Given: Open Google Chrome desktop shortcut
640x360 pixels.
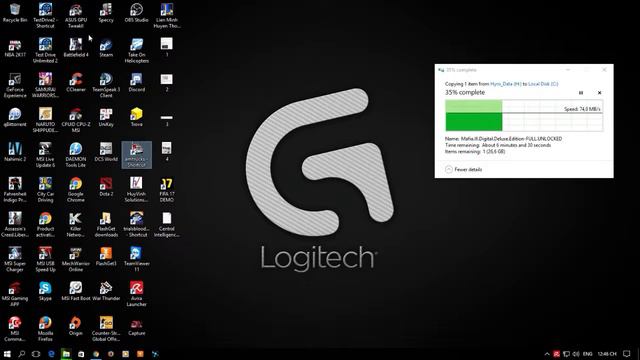Looking at the screenshot, I should click(x=76, y=190).
